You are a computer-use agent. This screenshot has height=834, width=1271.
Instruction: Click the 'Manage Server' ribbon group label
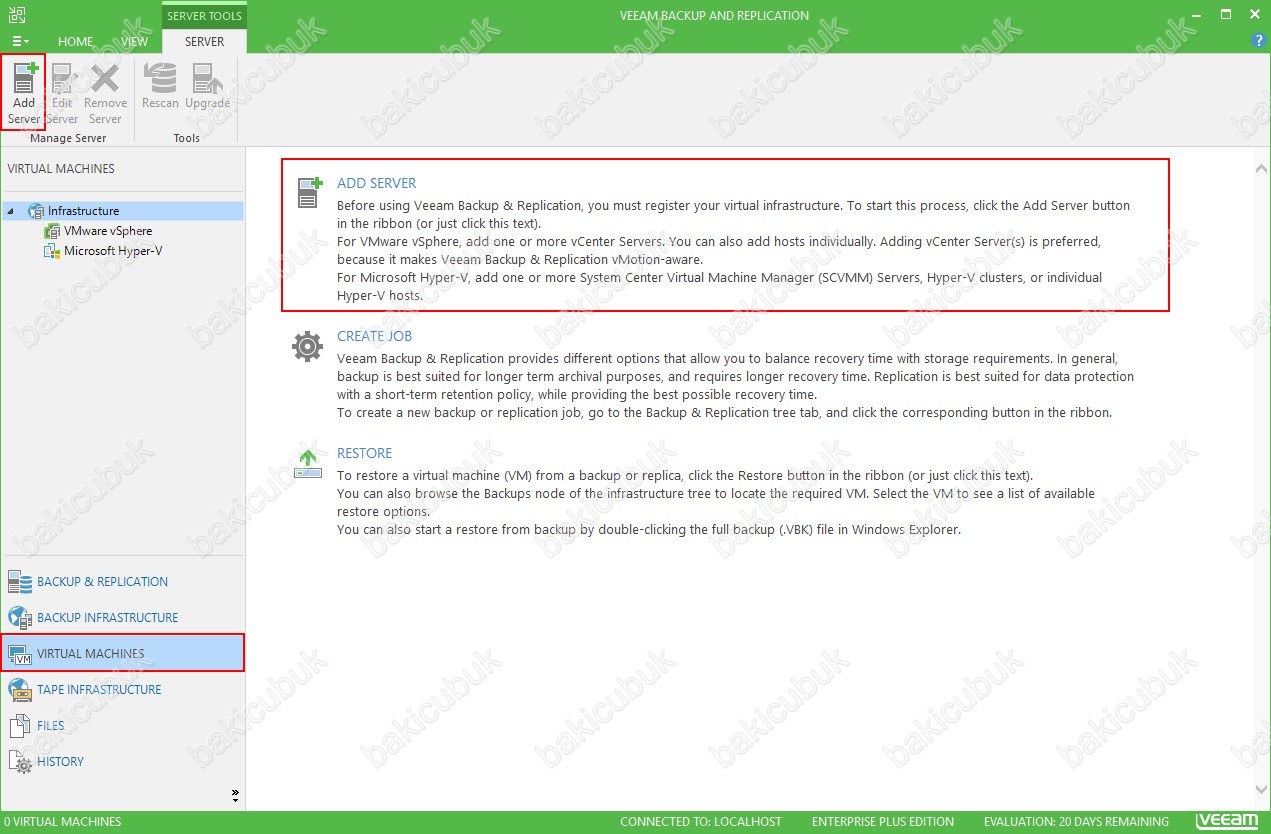[68, 138]
